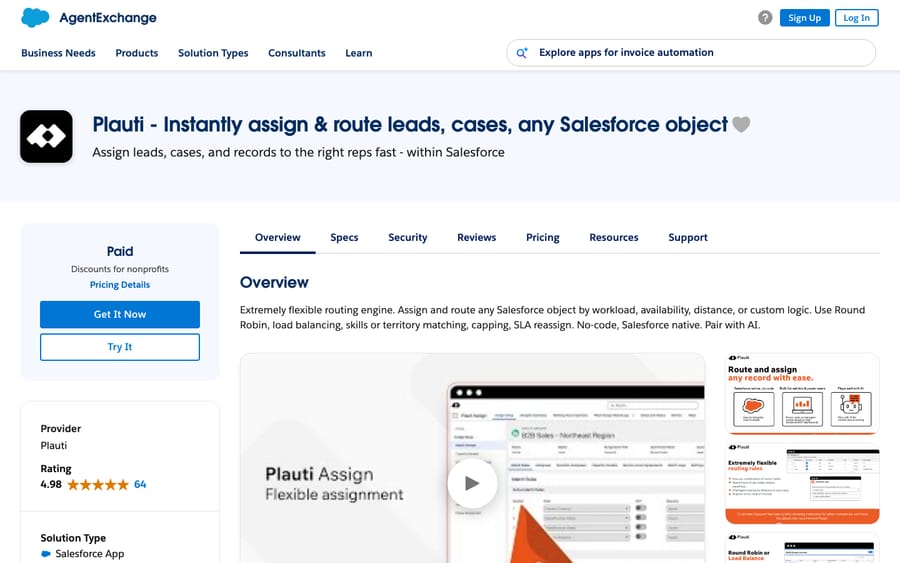Open Products menu
Screen dimensions: 900x563
137,53
